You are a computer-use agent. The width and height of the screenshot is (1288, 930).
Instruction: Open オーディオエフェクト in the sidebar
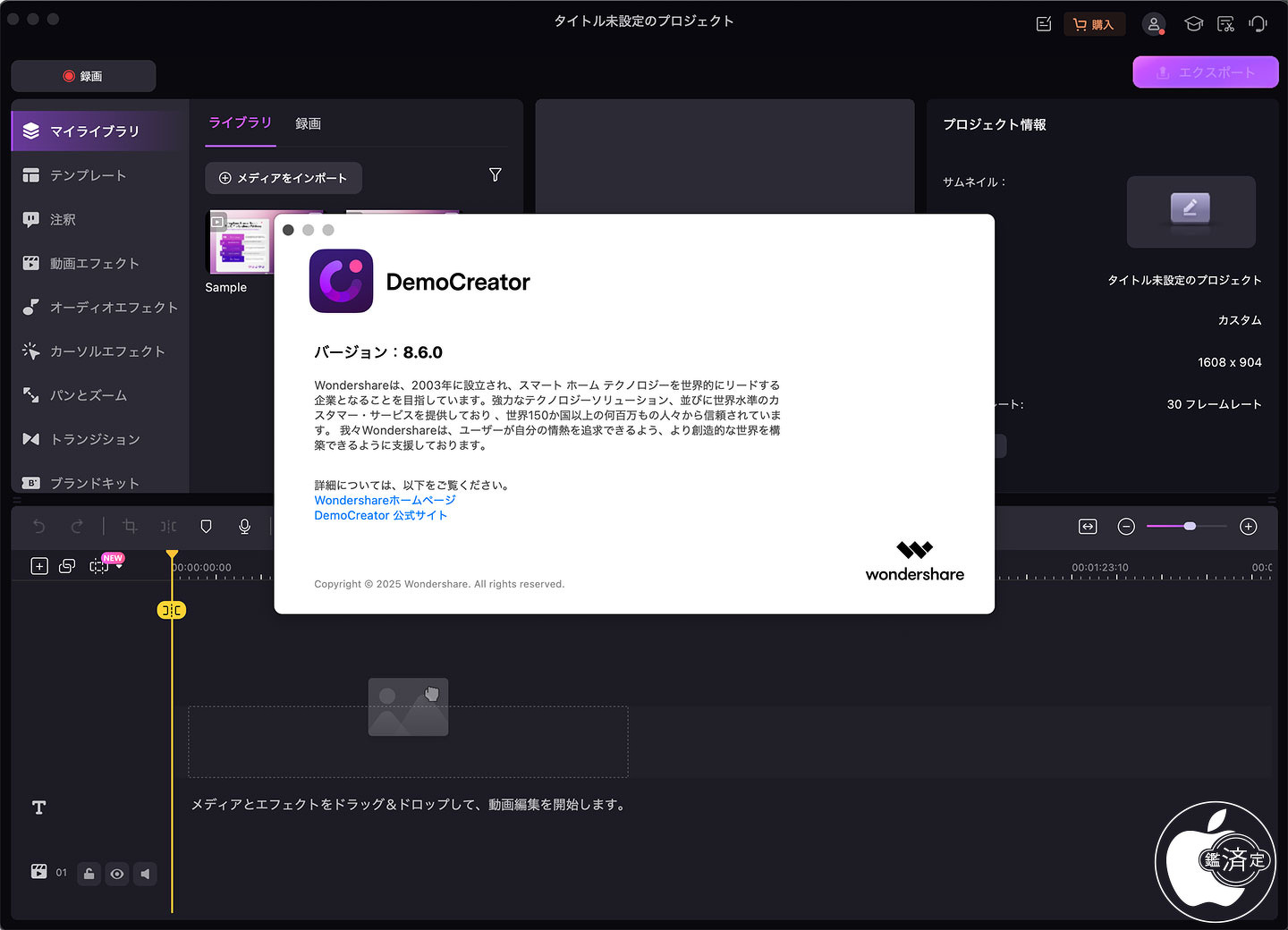[100, 307]
